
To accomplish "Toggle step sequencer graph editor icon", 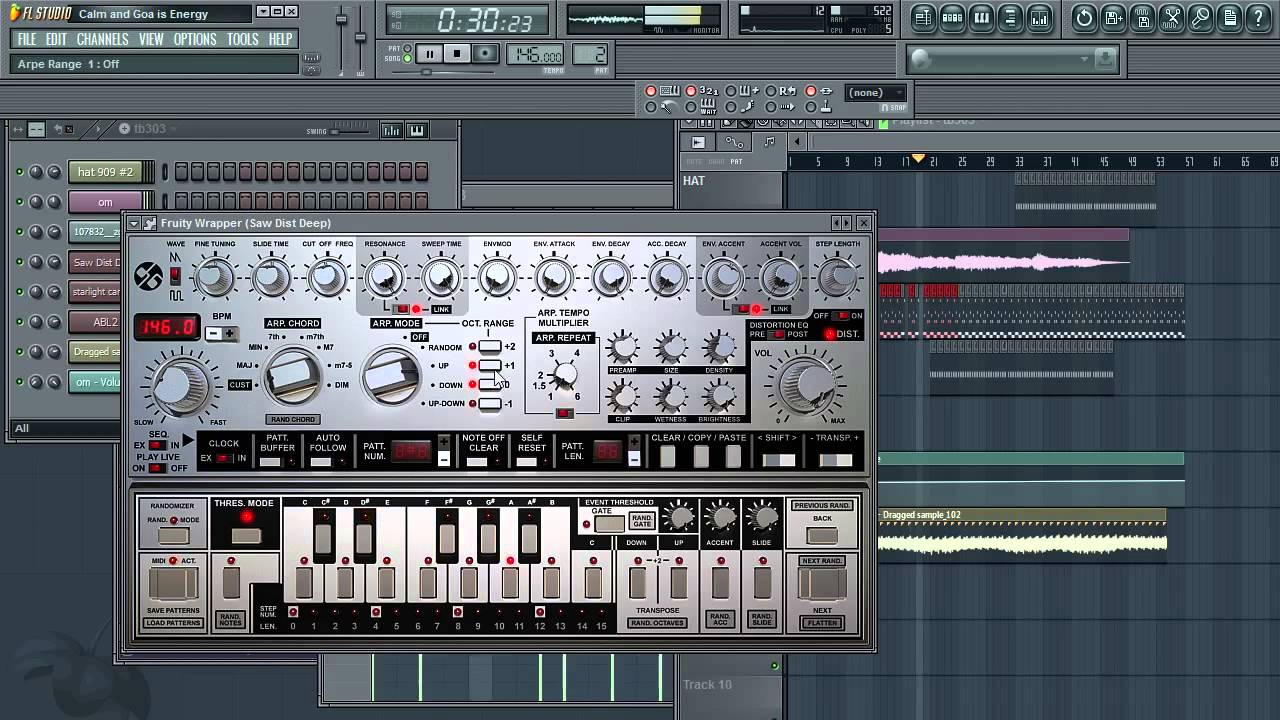I will pyautogui.click(x=391, y=130).
